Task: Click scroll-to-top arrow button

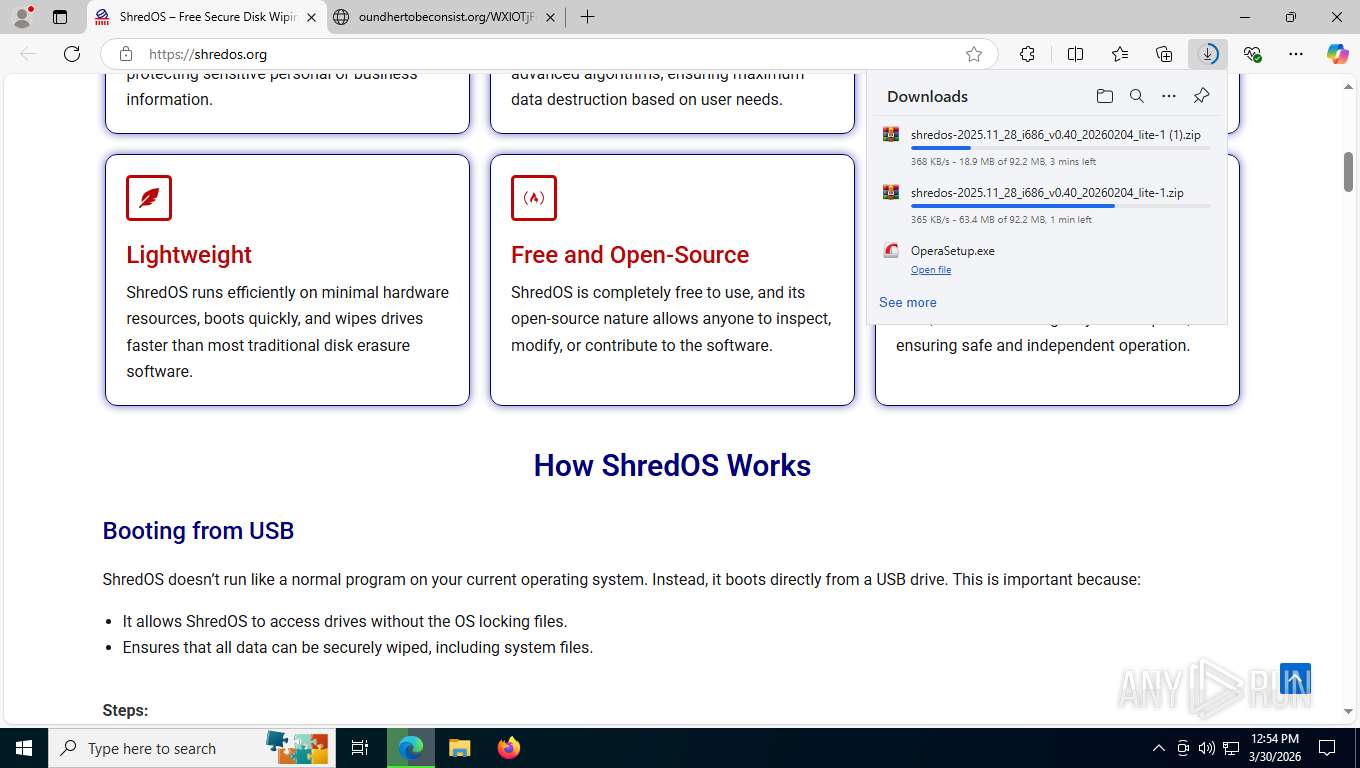Action: pyautogui.click(x=1295, y=679)
